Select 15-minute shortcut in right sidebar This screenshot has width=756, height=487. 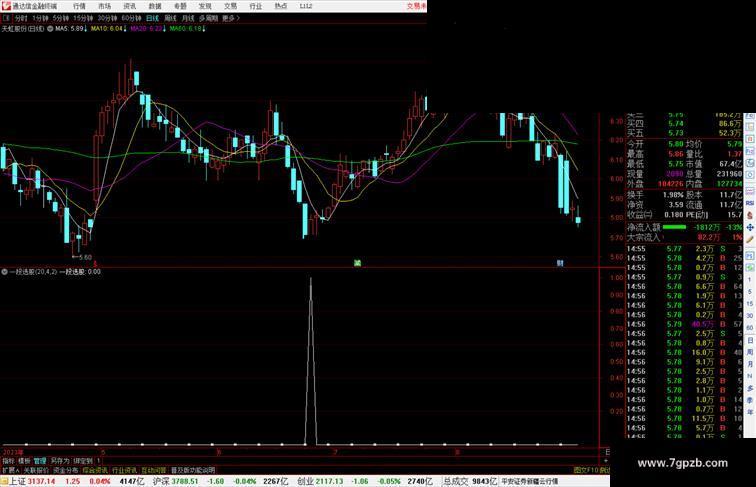coord(750,304)
